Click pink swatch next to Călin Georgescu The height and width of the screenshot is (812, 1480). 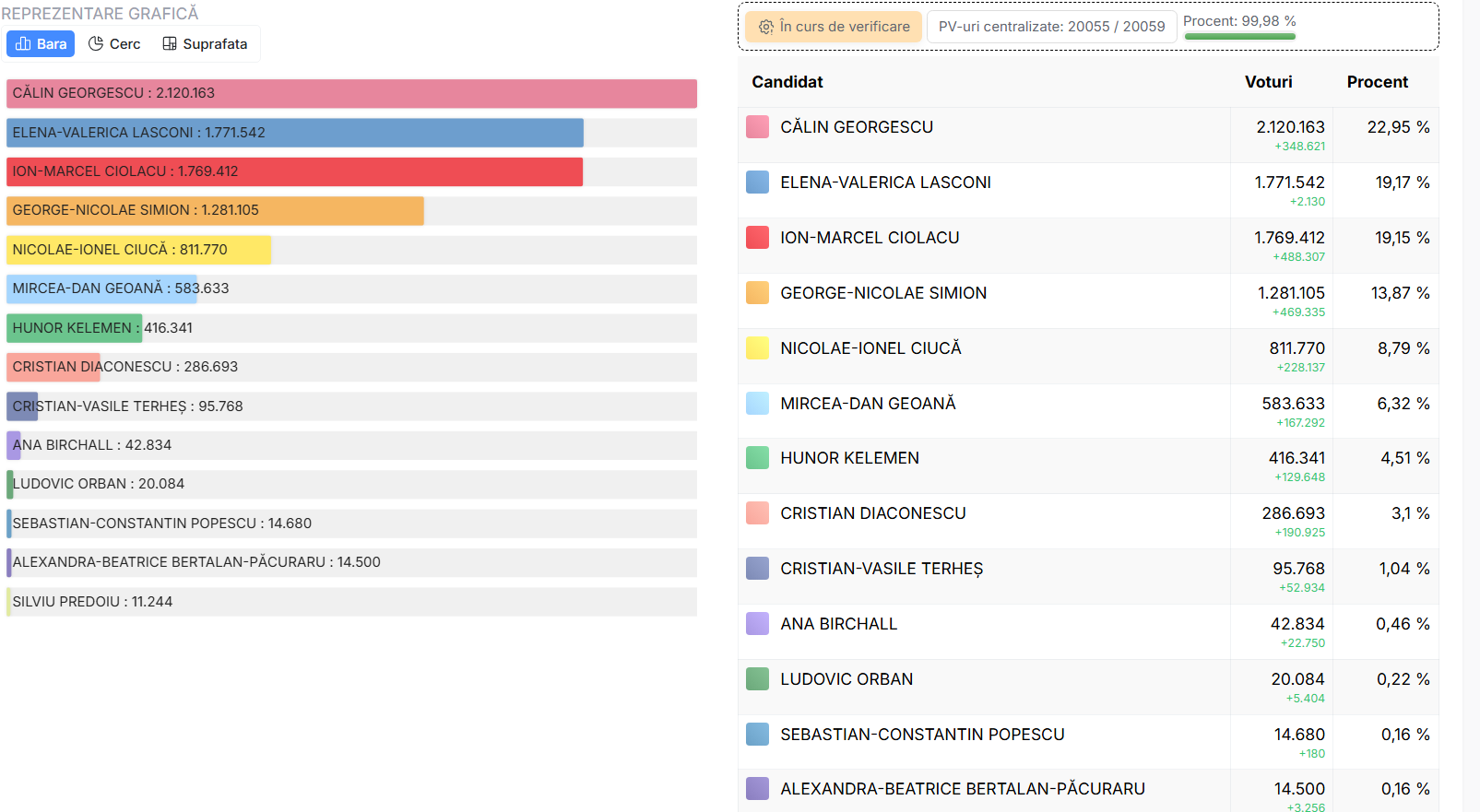coord(757,127)
